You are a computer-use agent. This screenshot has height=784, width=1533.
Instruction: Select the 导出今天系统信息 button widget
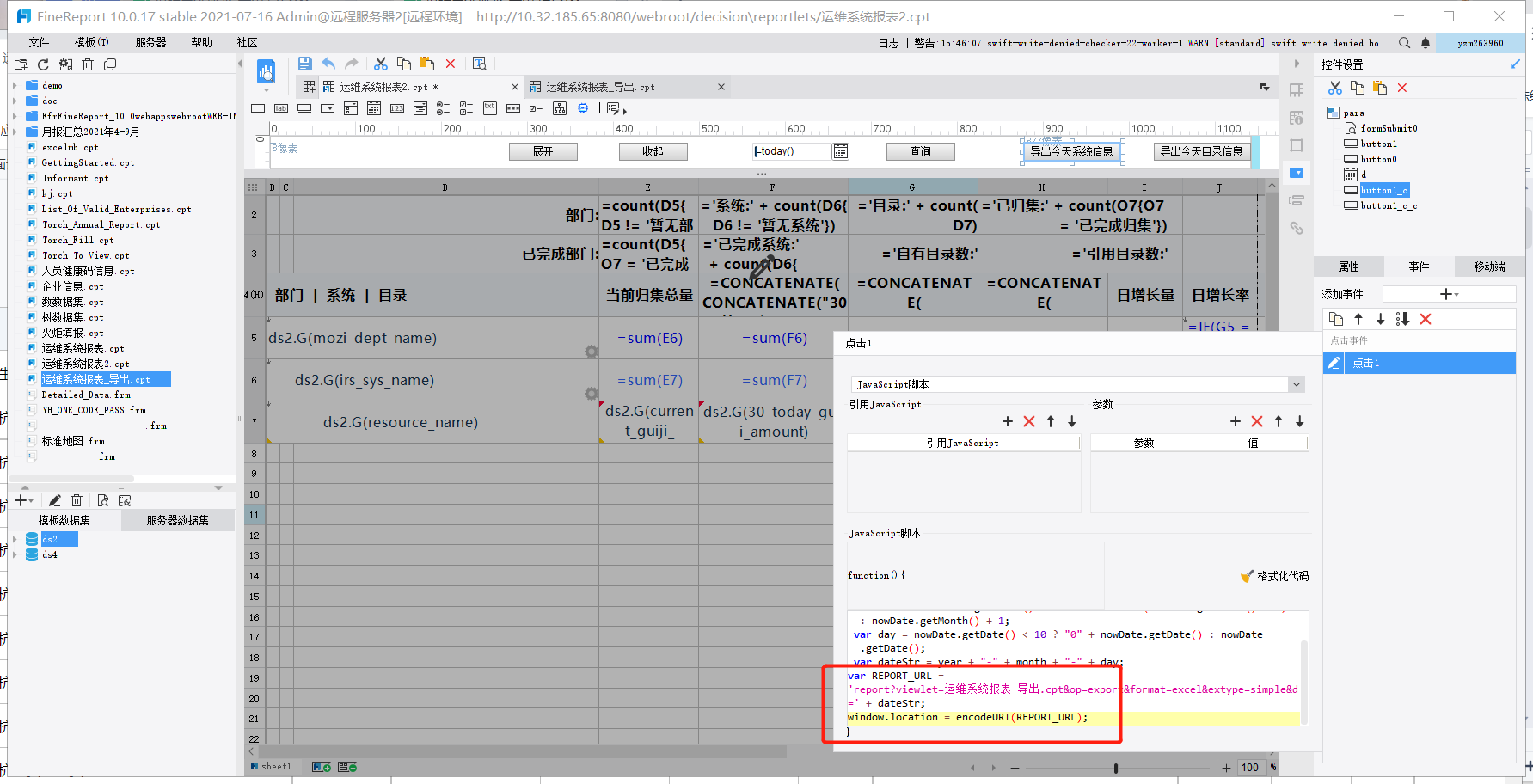[1071, 151]
